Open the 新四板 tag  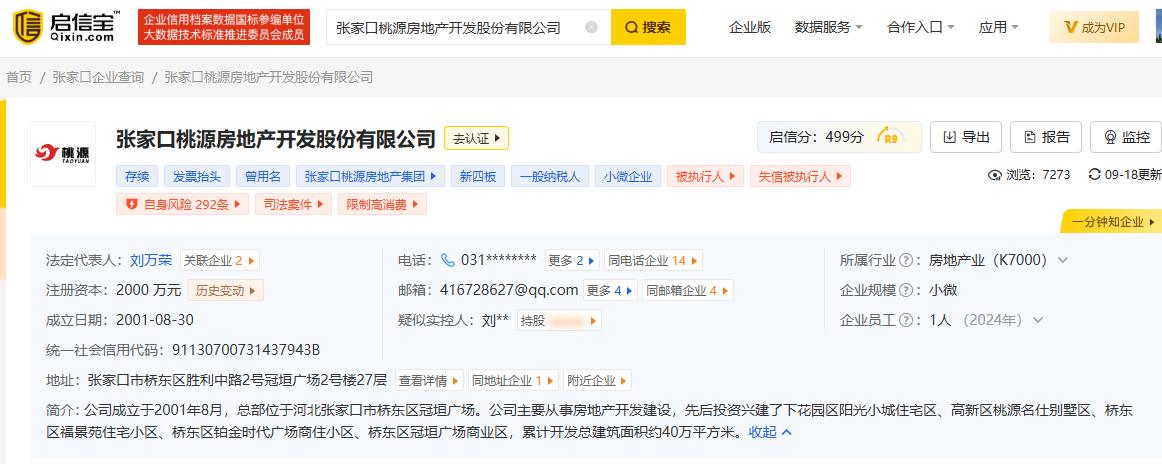(478, 176)
